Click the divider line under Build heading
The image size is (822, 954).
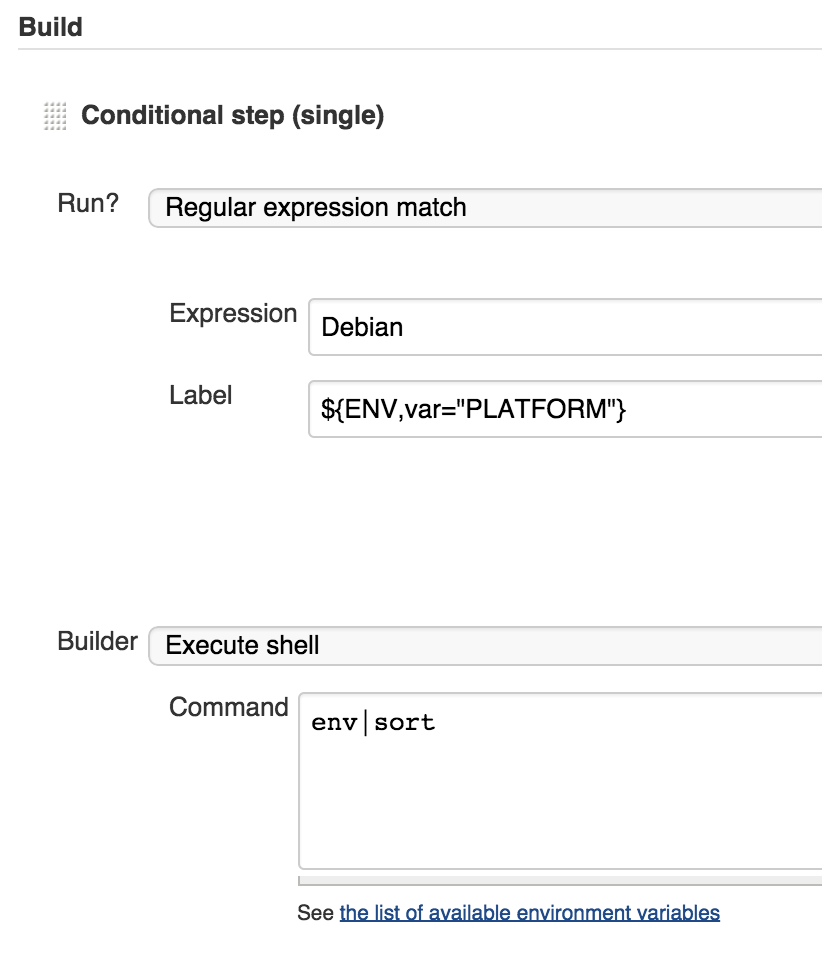pyautogui.click(x=420, y=49)
